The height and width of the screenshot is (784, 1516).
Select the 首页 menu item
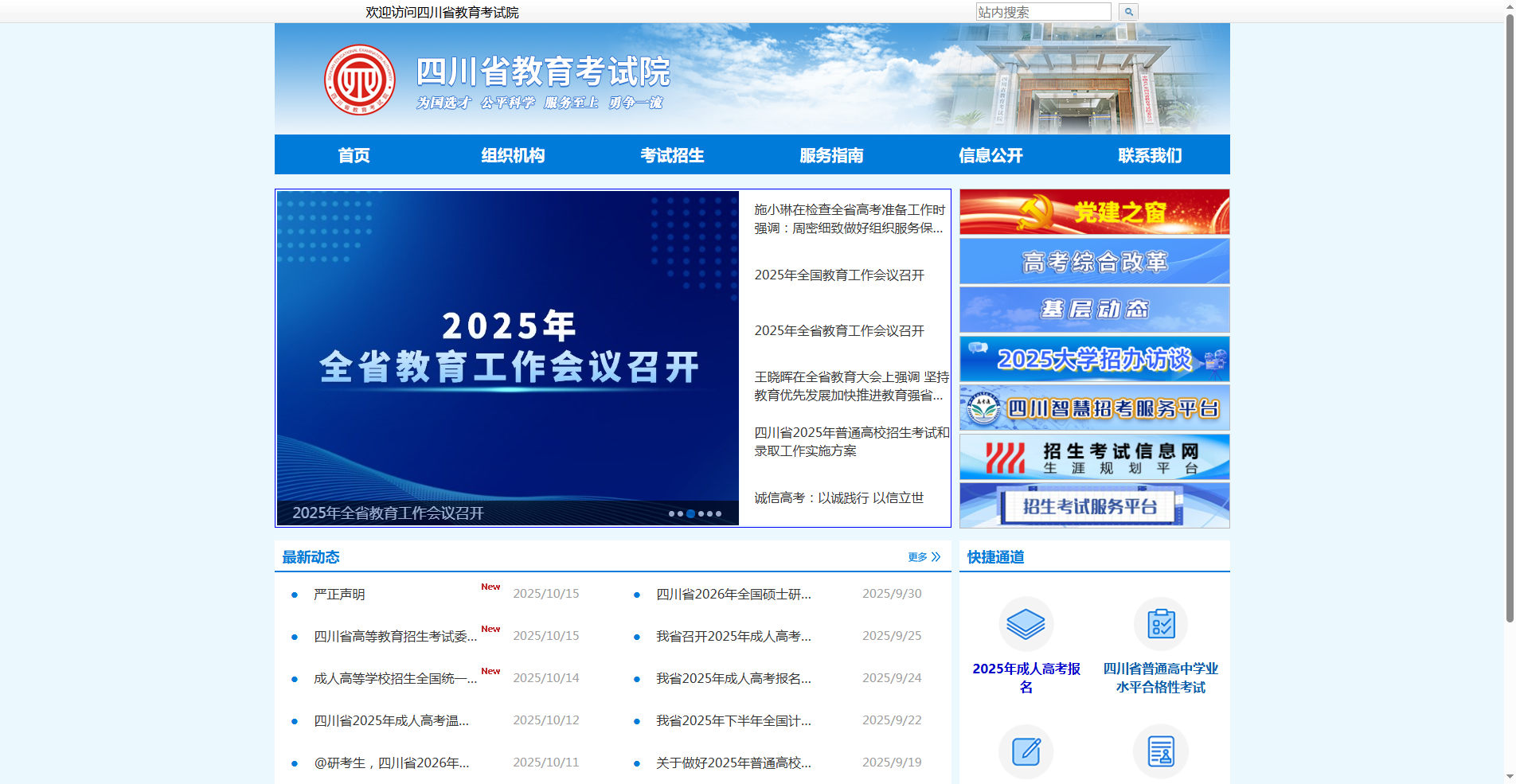click(354, 155)
